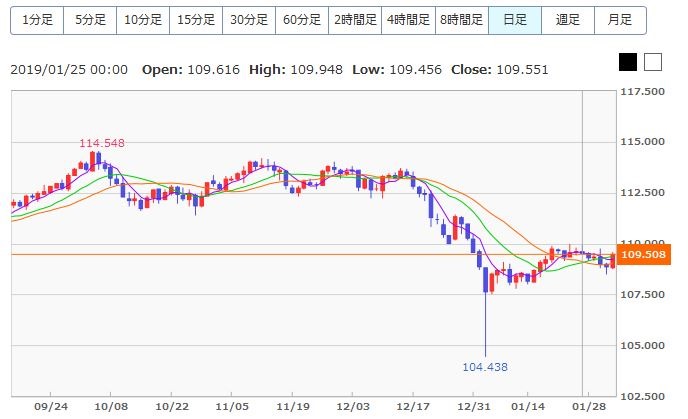Image resolution: width=688 pixels, height=419 pixels.
Task: Switch chart to 1分足 timeframe
Action: (x=37, y=20)
